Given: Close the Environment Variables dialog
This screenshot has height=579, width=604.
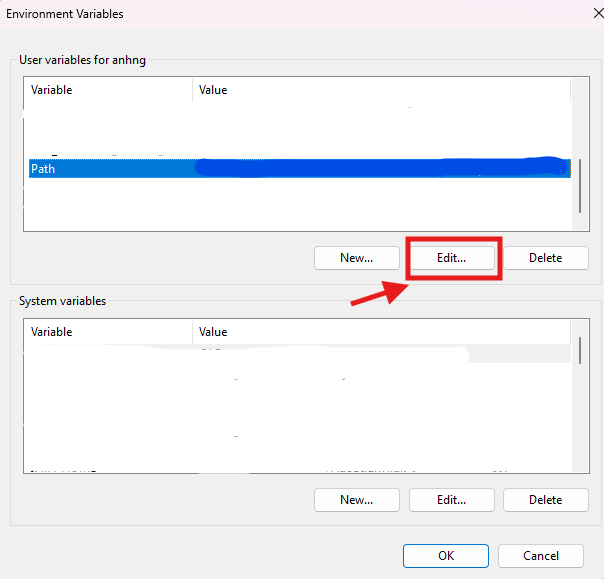Looking at the screenshot, I should click(584, 14).
